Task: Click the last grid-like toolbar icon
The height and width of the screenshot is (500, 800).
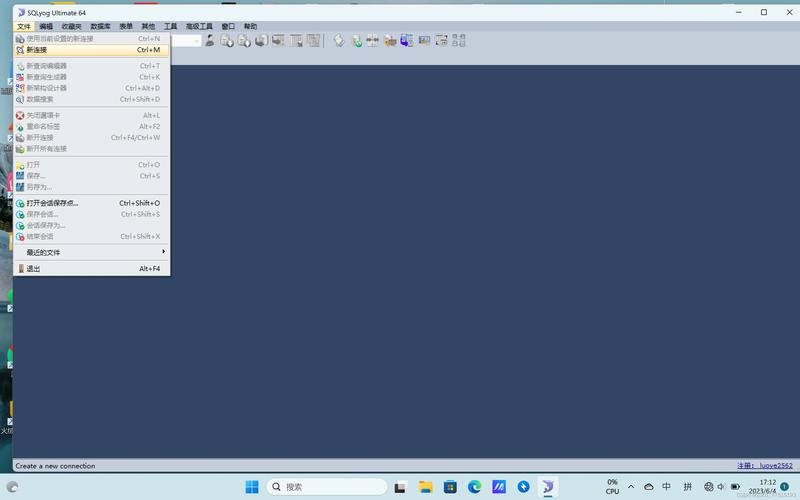Action: coord(459,41)
